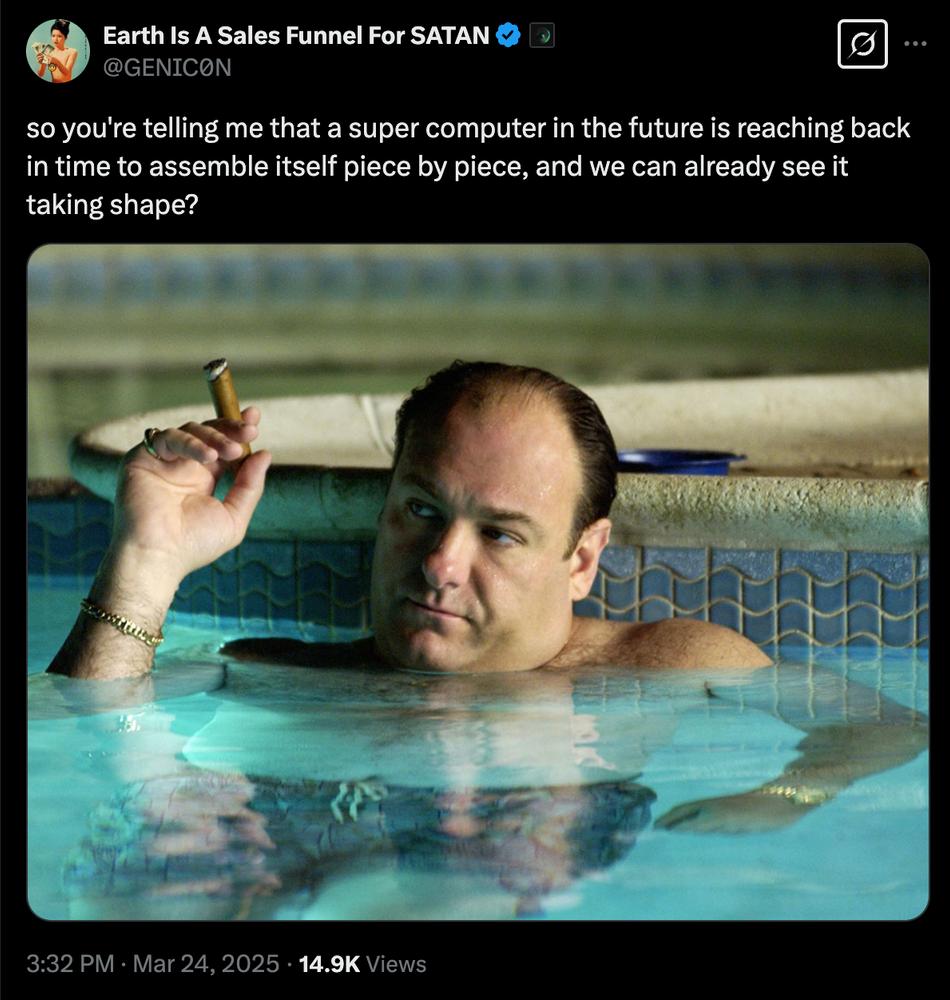Click the small affiliate badge after checkmark
This screenshot has width=950, height=1000.
pyautogui.click(x=542, y=36)
